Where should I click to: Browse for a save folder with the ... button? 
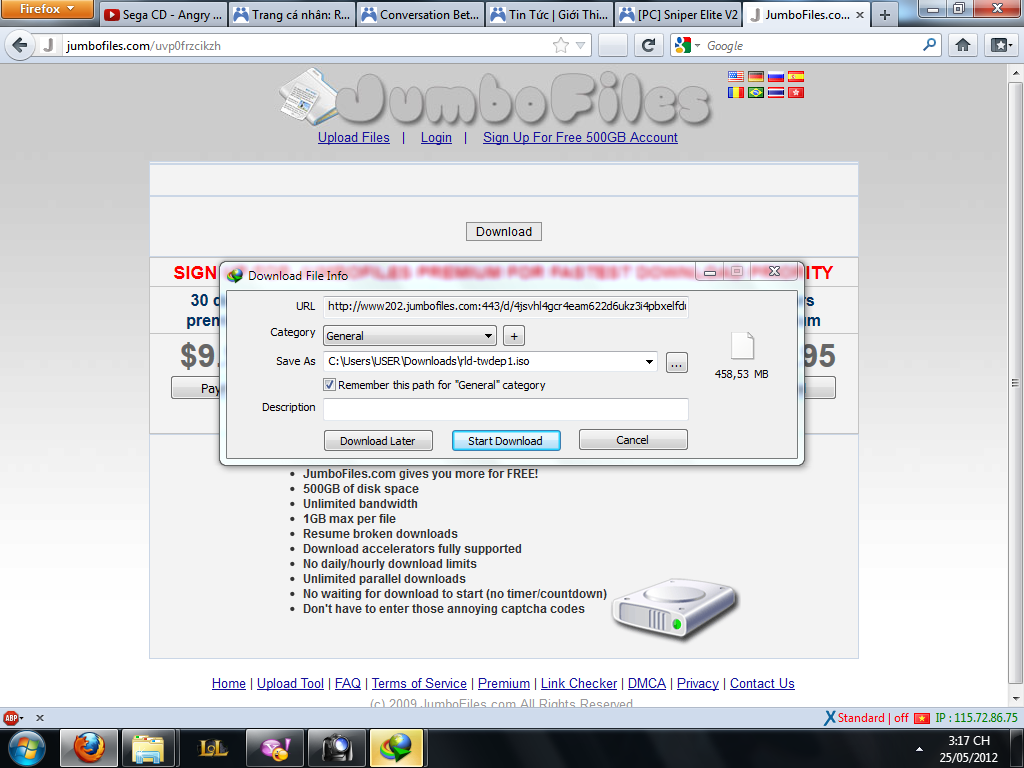pos(677,362)
